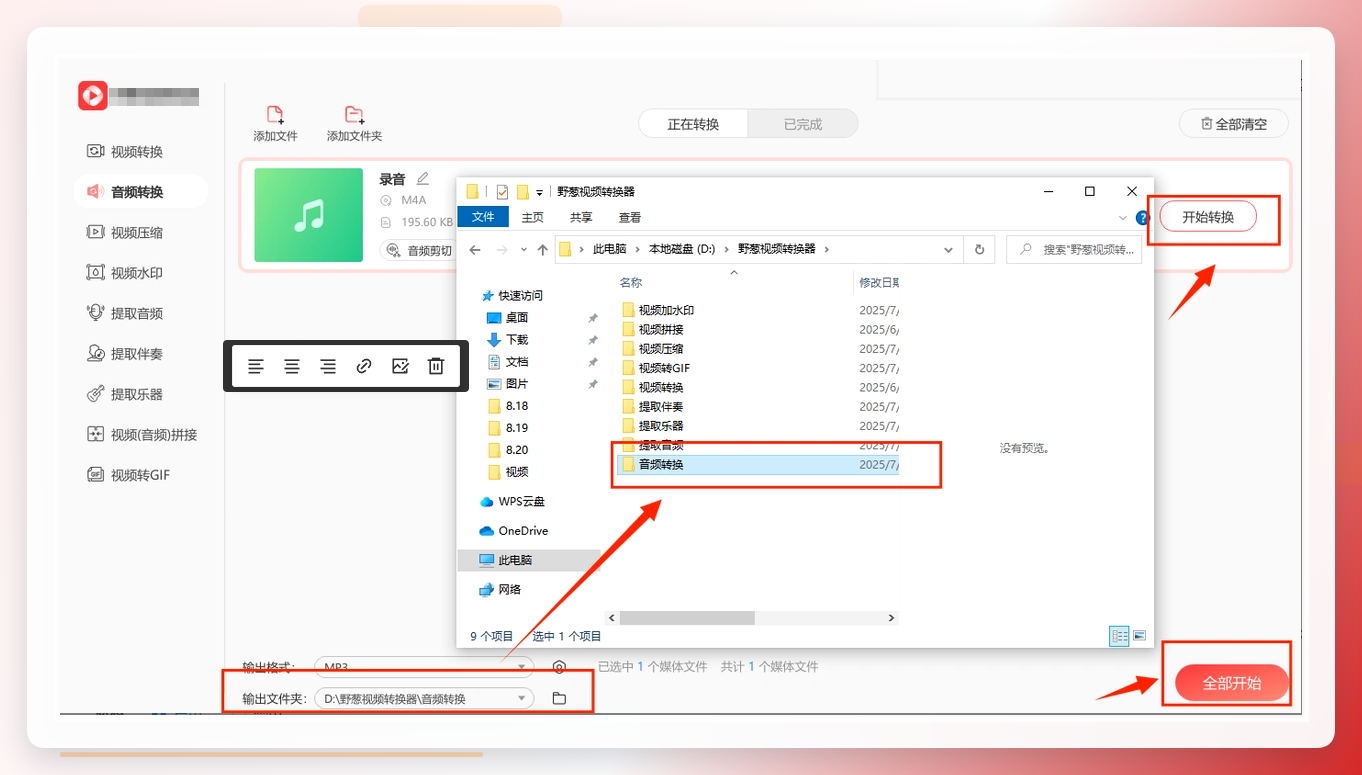1362x775 pixels.
Task: Click the browse folder icon beside the output folder
Action: pos(559,698)
